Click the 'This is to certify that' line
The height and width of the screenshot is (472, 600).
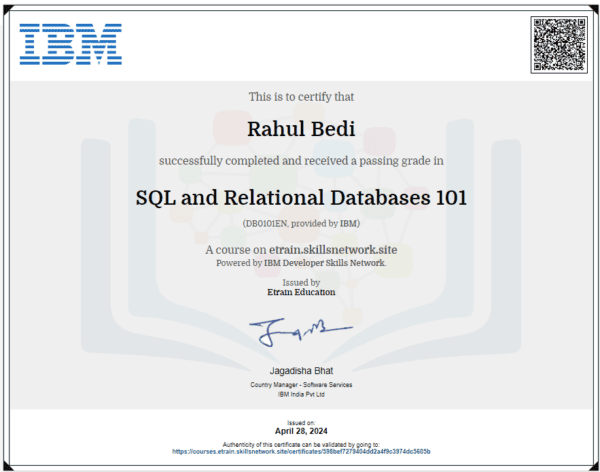tap(300, 97)
